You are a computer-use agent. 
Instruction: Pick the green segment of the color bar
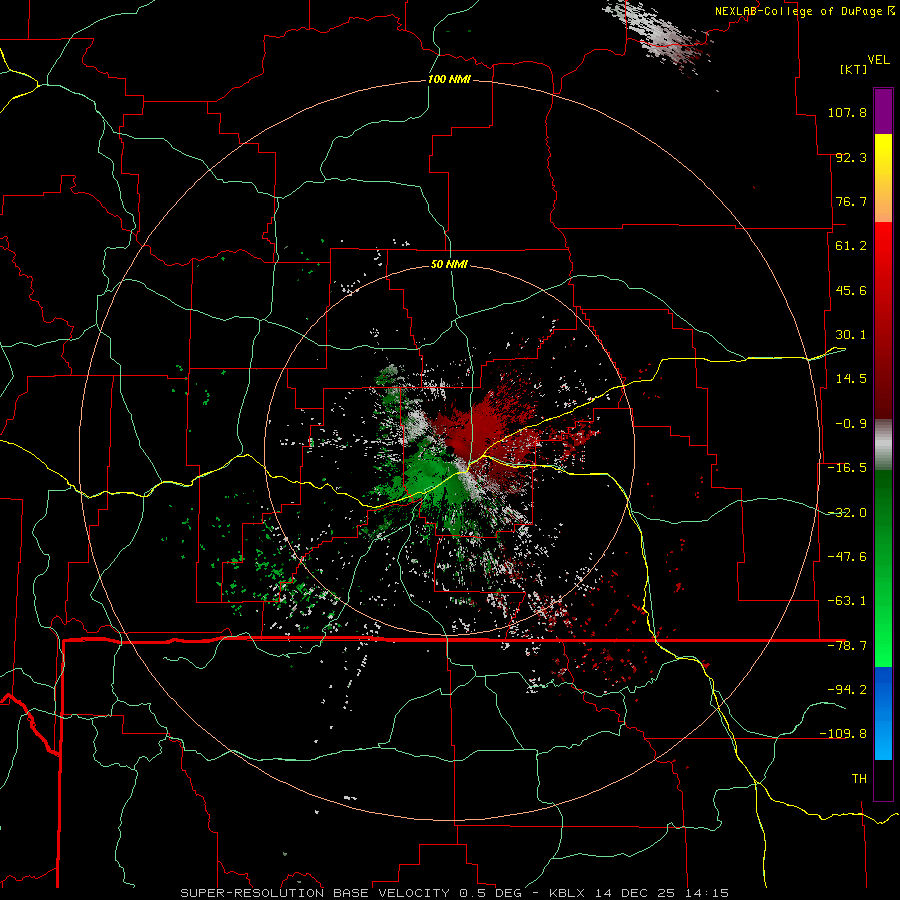pyautogui.click(x=883, y=568)
